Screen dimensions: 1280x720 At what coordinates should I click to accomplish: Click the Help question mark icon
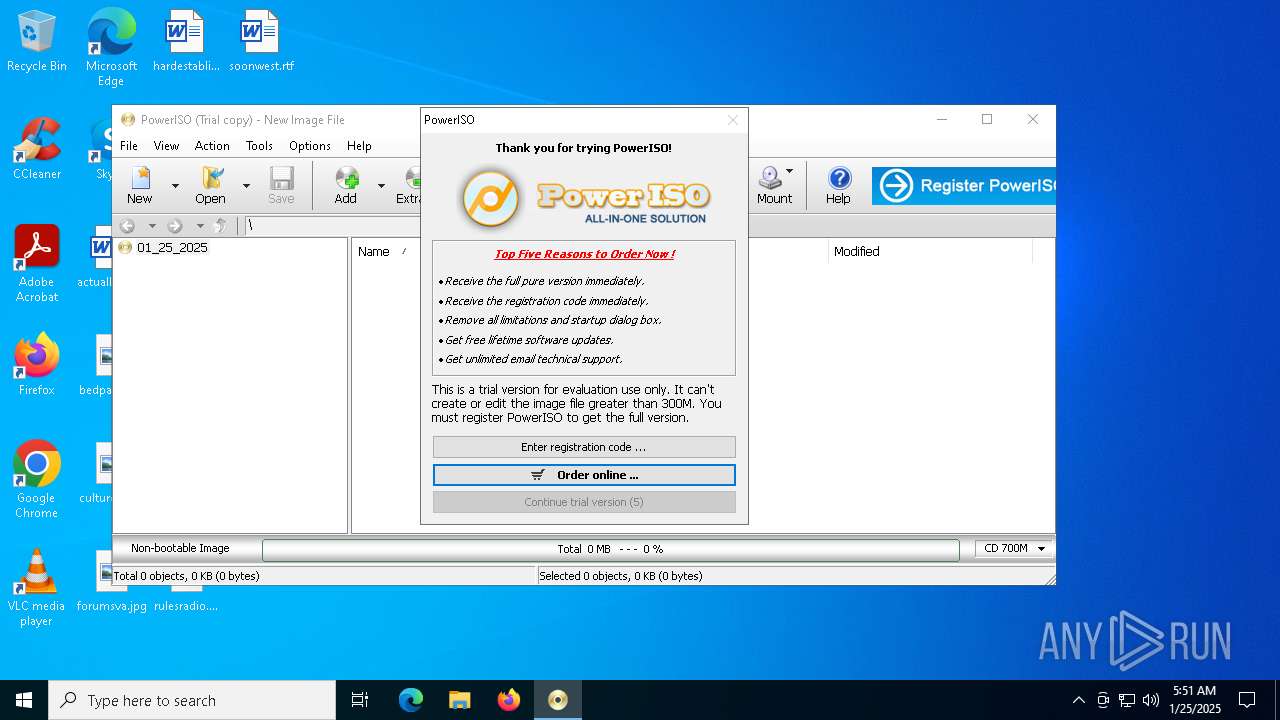click(x=839, y=185)
